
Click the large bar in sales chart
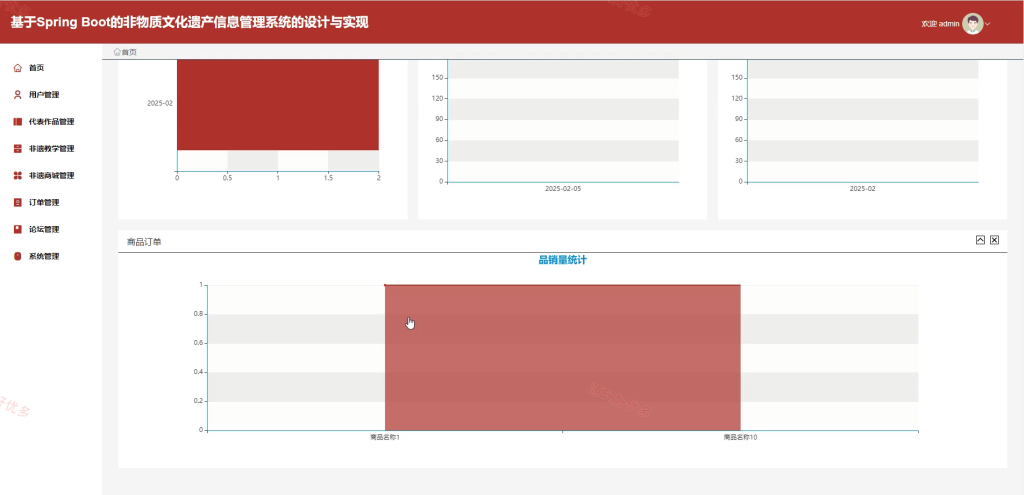562,357
